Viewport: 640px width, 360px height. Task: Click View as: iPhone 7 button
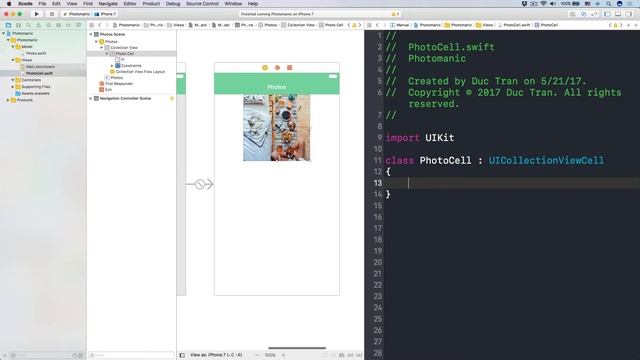coord(216,355)
